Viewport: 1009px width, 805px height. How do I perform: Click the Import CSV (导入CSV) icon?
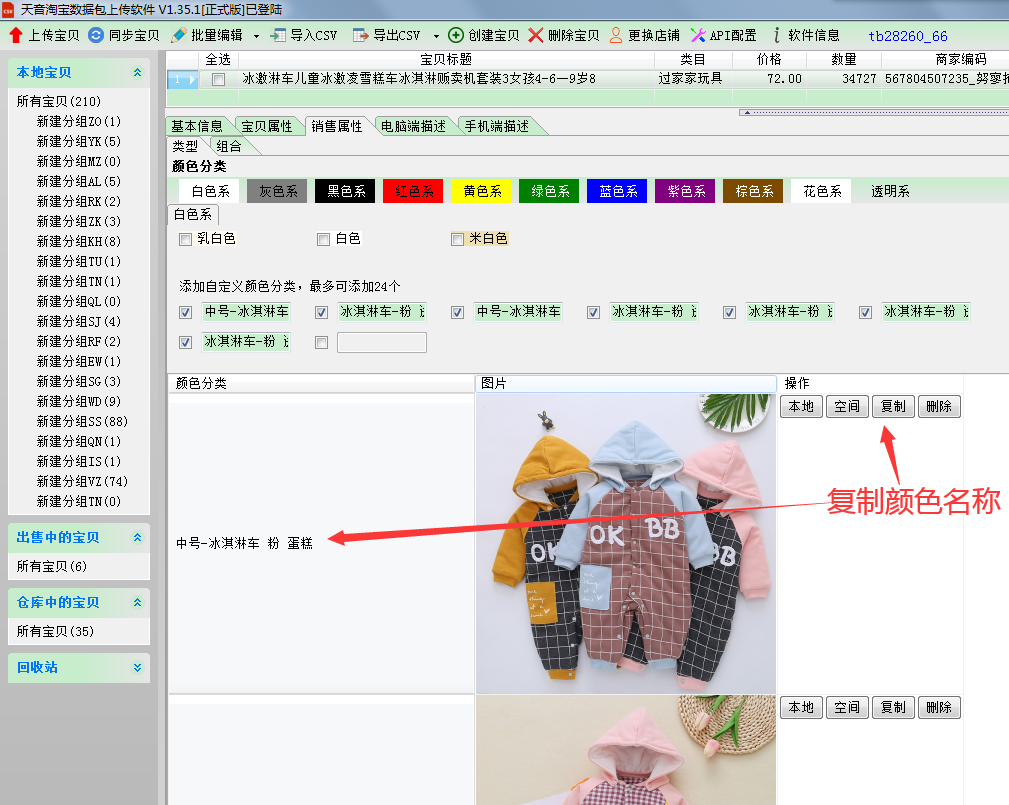click(278, 35)
